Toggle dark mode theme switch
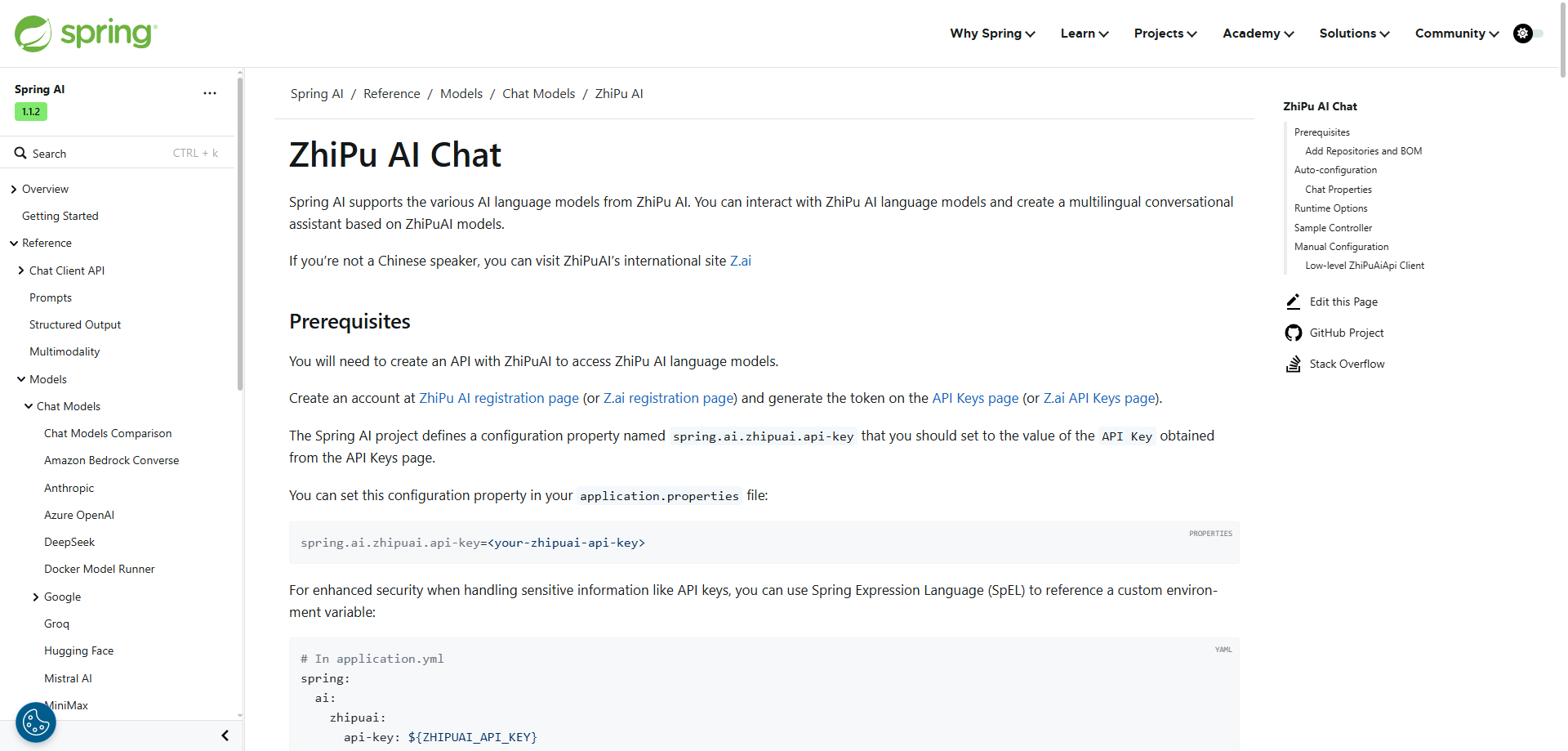This screenshot has height=751, width=1568. coord(1528,34)
